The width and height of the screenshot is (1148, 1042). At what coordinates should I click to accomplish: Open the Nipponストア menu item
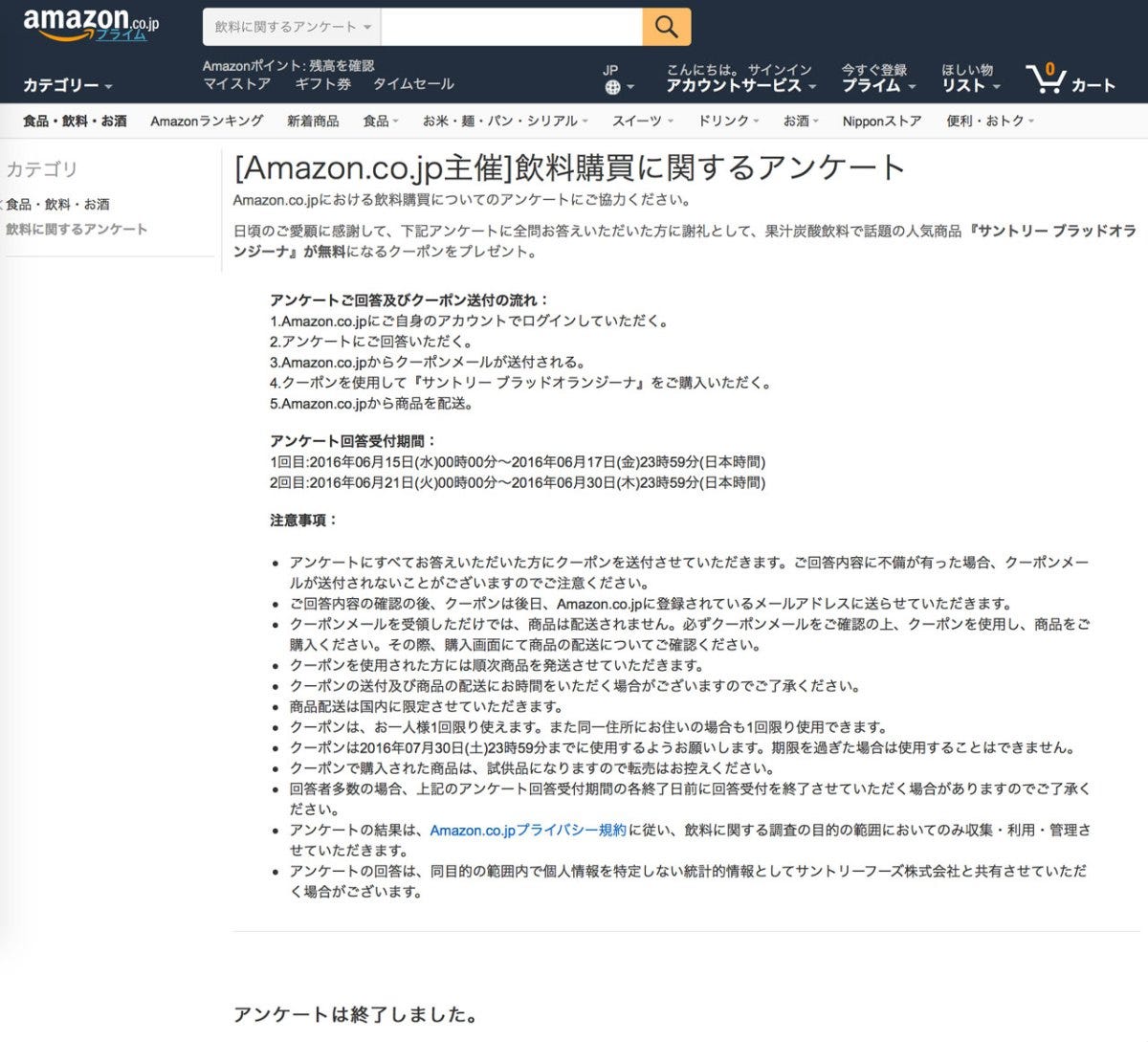(882, 121)
